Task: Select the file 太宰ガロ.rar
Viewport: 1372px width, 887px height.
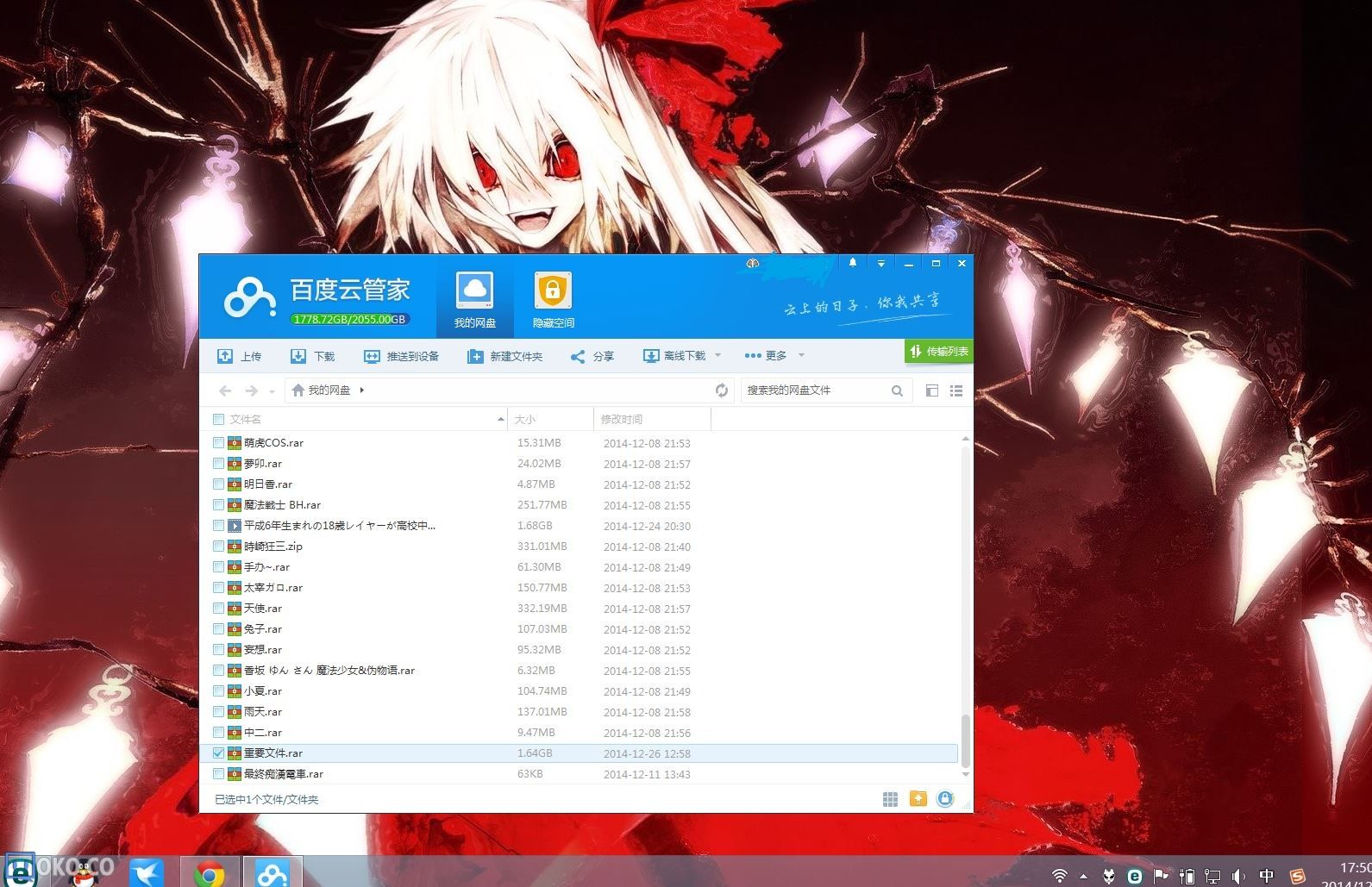Action: [x=273, y=588]
